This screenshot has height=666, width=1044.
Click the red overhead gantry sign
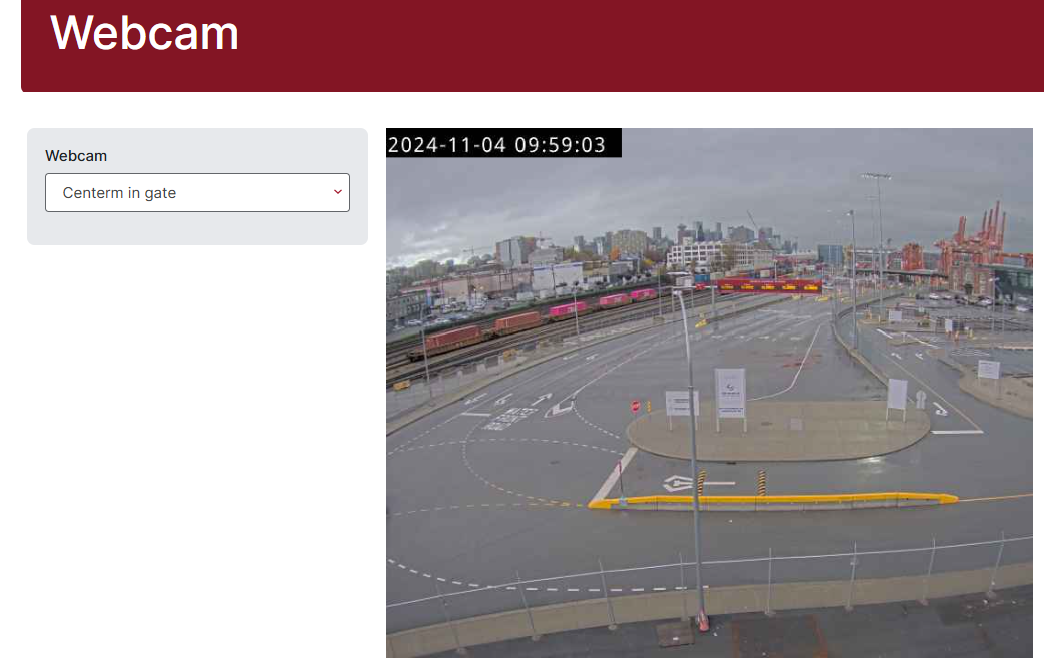768,286
